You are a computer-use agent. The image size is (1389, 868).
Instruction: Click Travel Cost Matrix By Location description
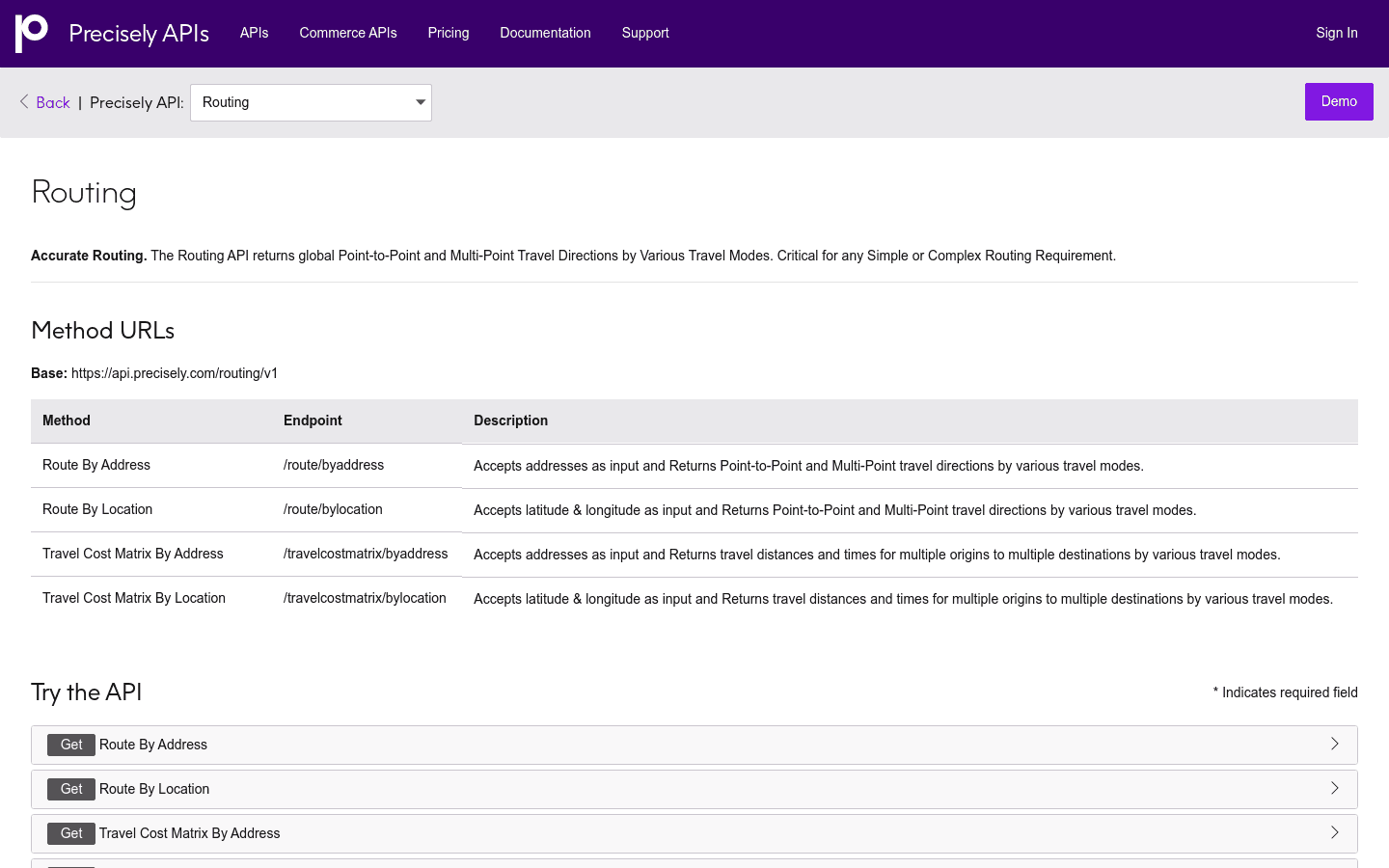903,599
